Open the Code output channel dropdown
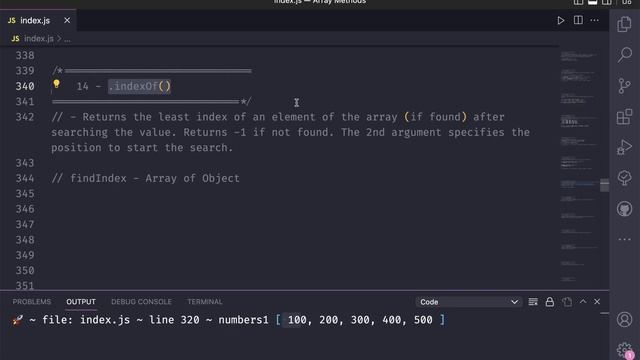640x360 pixels. point(469,302)
